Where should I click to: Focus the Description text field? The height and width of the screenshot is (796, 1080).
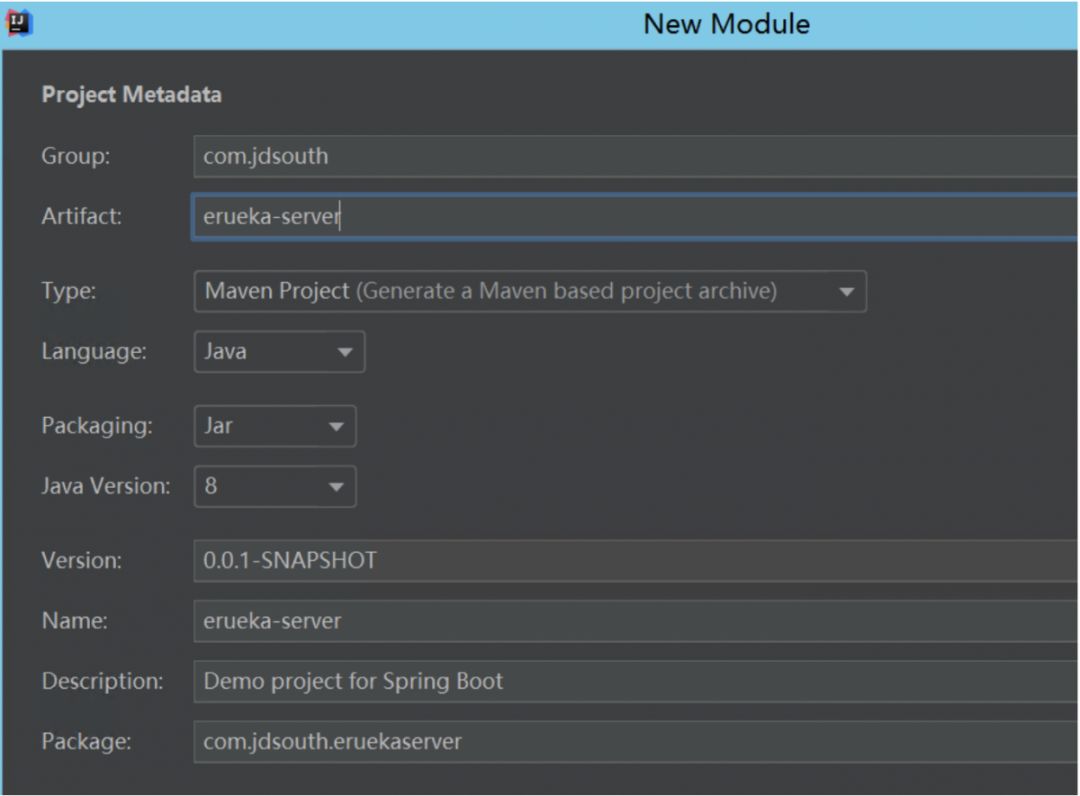[630, 682]
